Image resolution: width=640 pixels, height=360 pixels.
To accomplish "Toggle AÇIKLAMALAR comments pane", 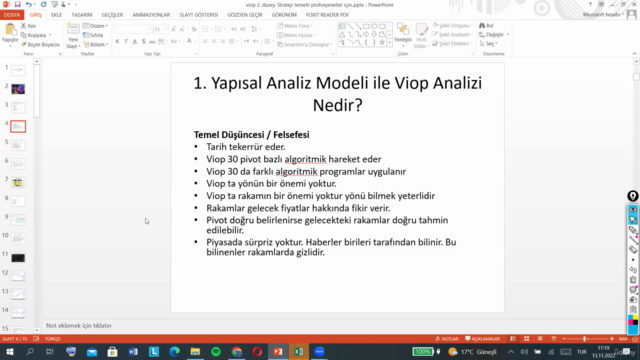I will click(x=482, y=339).
